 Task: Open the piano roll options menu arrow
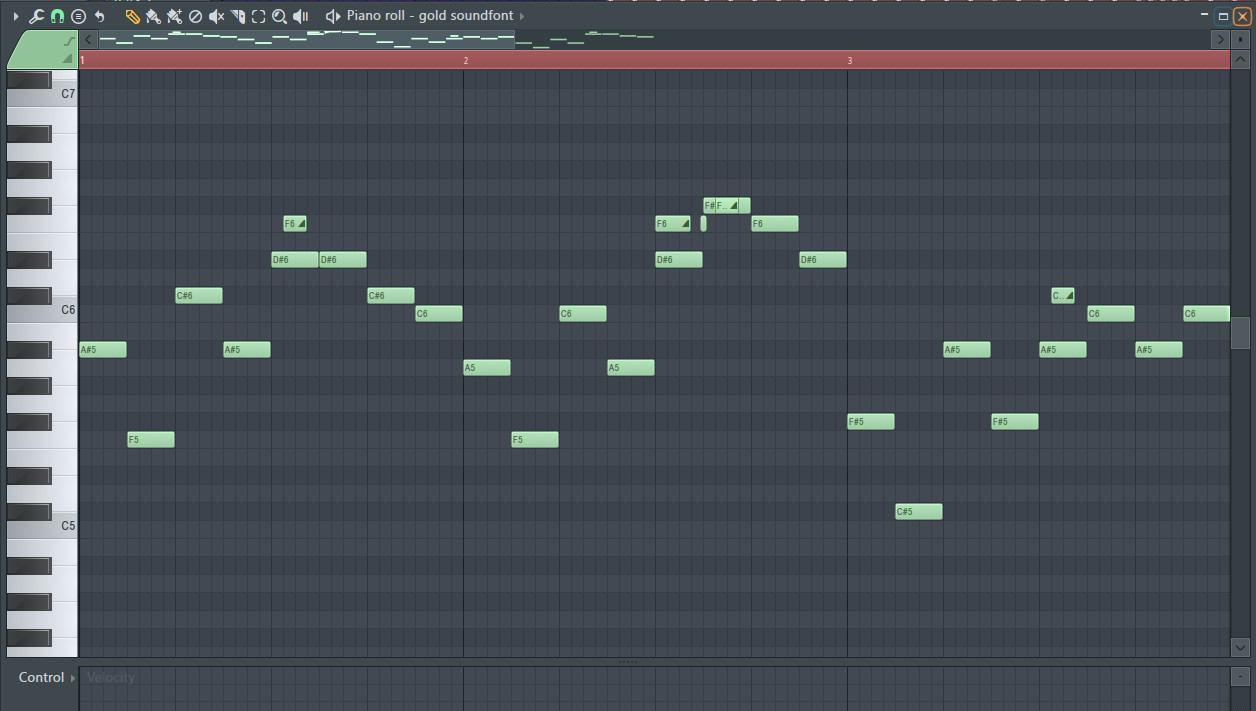78,16
